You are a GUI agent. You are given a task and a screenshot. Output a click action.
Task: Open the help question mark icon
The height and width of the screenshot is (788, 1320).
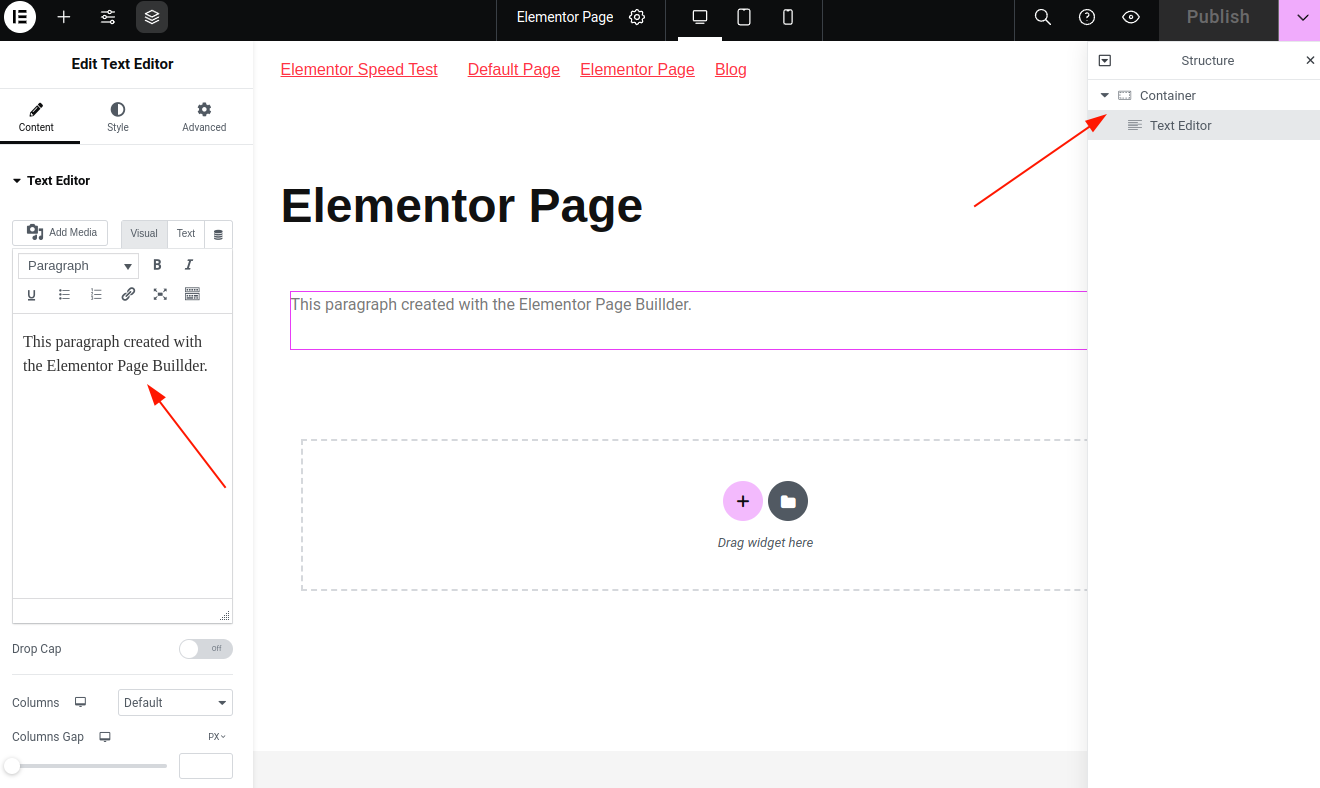[1087, 17]
